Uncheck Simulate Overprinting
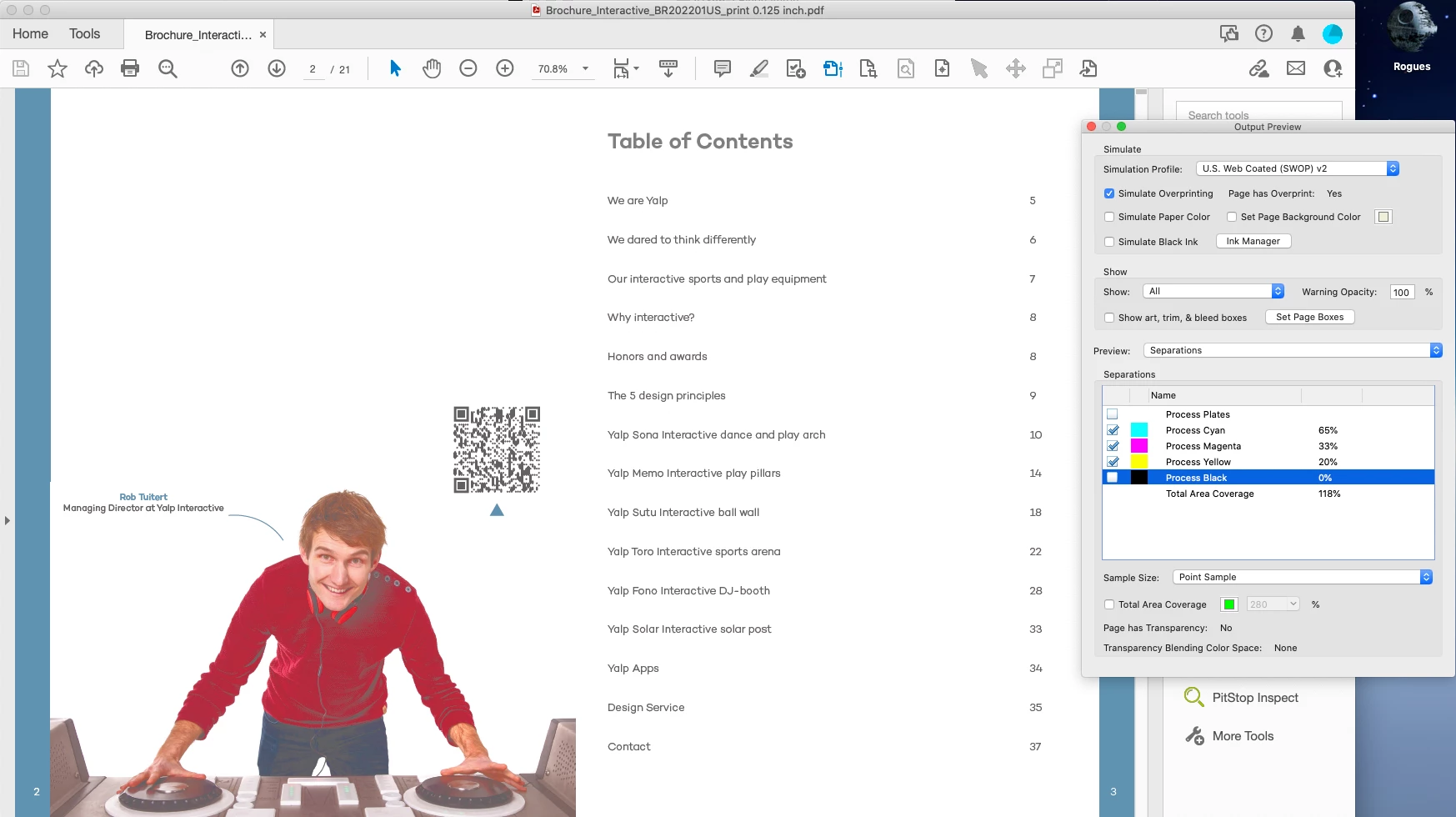The width and height of the screenshot is (1456, 817). point(1109,193)
